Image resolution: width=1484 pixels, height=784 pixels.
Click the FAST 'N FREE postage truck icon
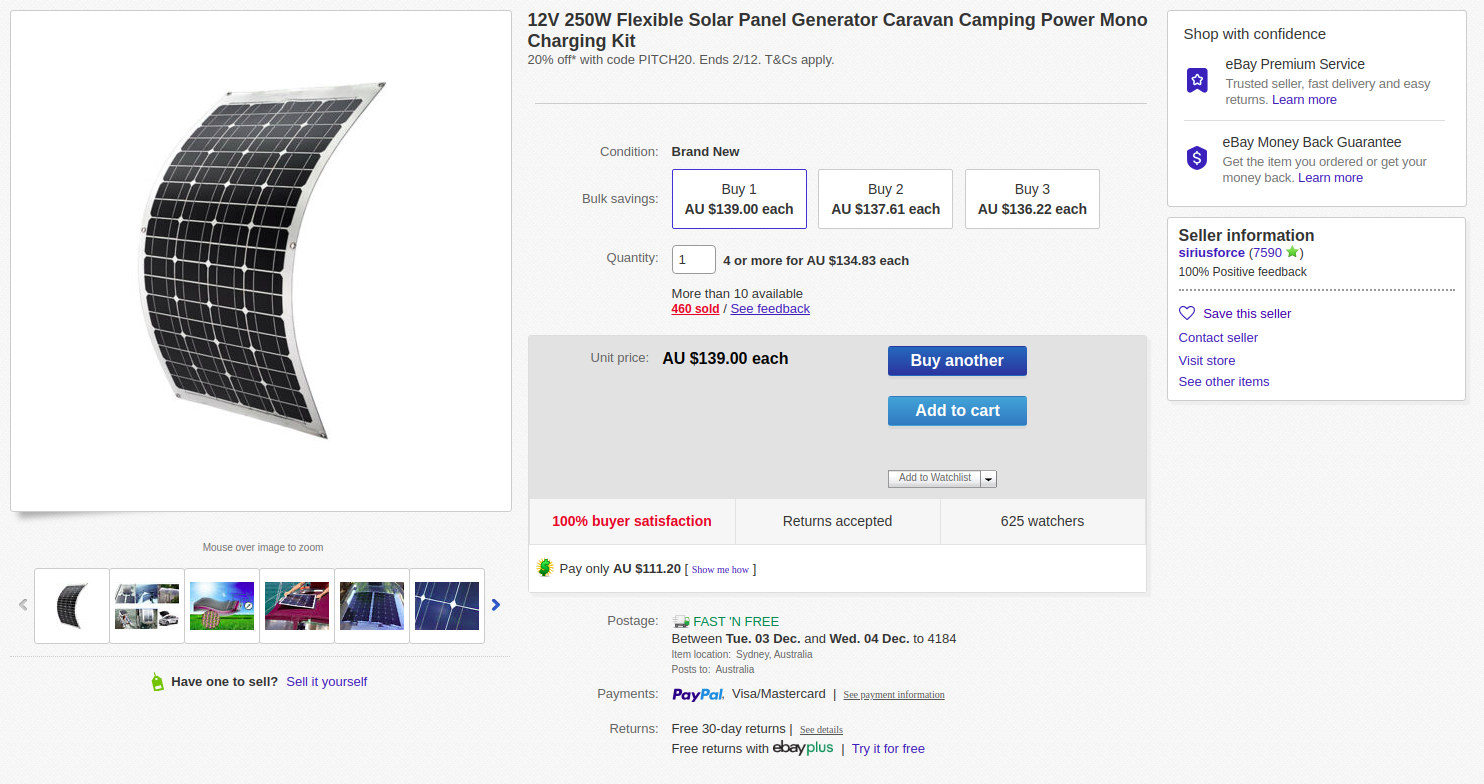point(681,621)
